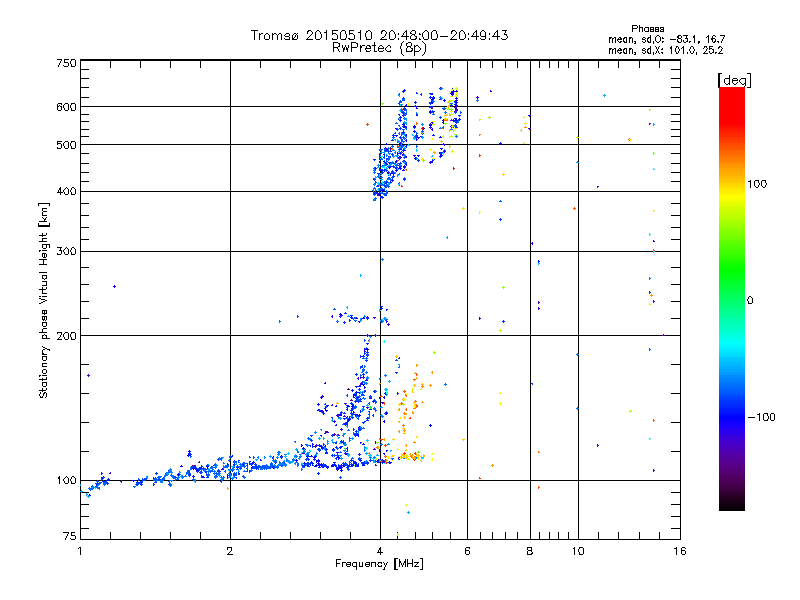
Task: Click the plot title 'Tromsø 20150510 20:48:00-20:49:43'
Action: coord(380,35)
